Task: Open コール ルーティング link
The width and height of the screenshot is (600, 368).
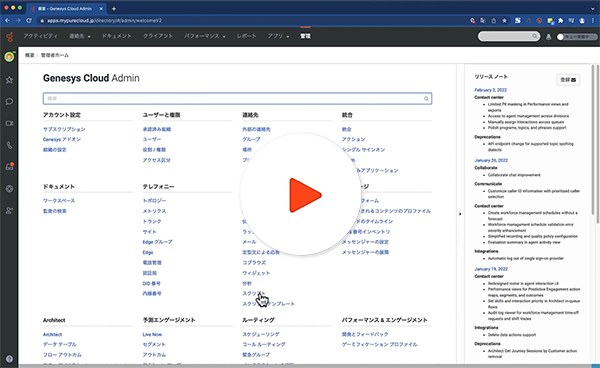Action: point(264,345)
